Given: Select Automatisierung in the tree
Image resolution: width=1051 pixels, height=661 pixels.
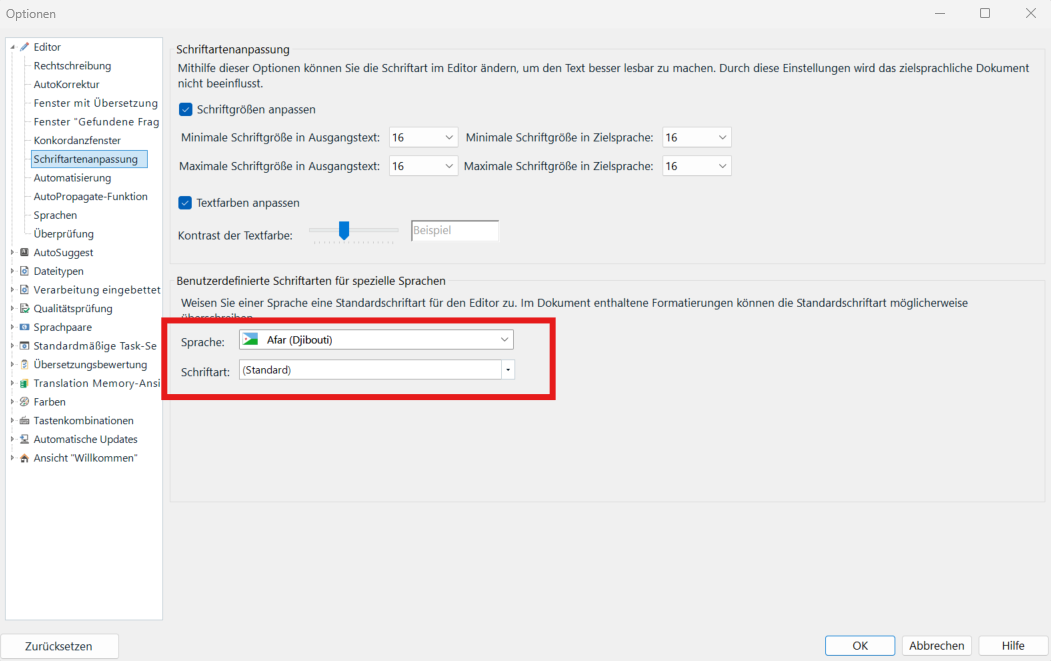Looking at the screenshot, I should [72, 178].
